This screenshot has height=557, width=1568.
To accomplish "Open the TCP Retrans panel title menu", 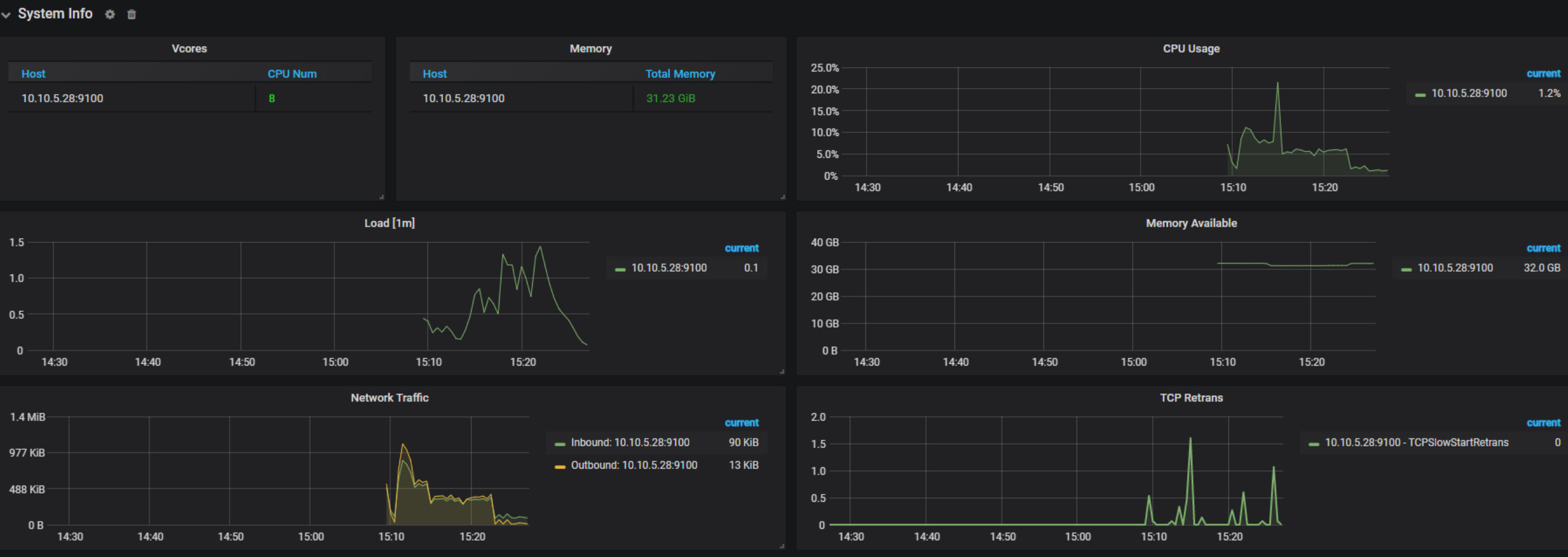I will [x=1191, y=398].
